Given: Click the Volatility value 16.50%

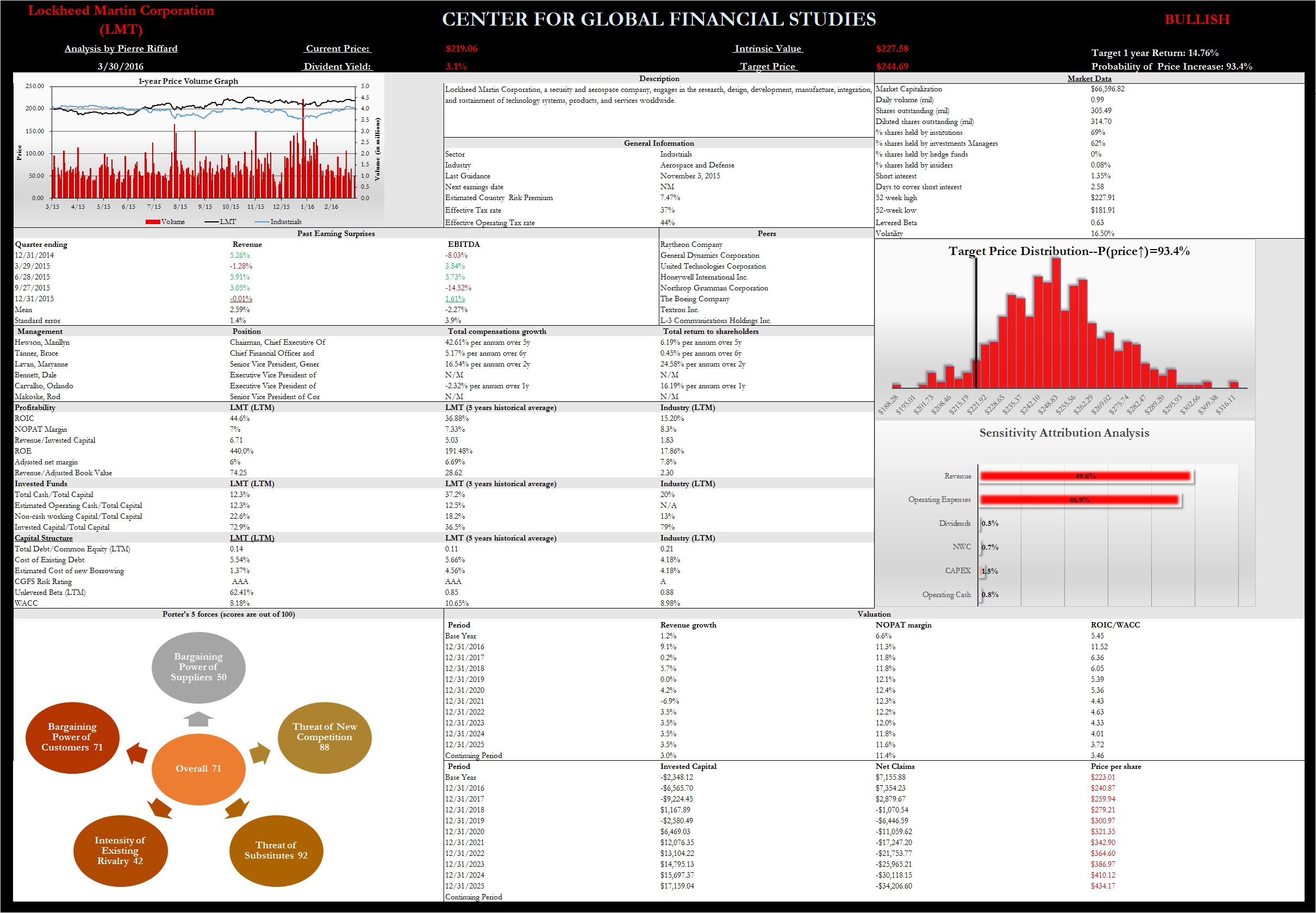Looking at the screenshot, I should (x=1102, y=233).
